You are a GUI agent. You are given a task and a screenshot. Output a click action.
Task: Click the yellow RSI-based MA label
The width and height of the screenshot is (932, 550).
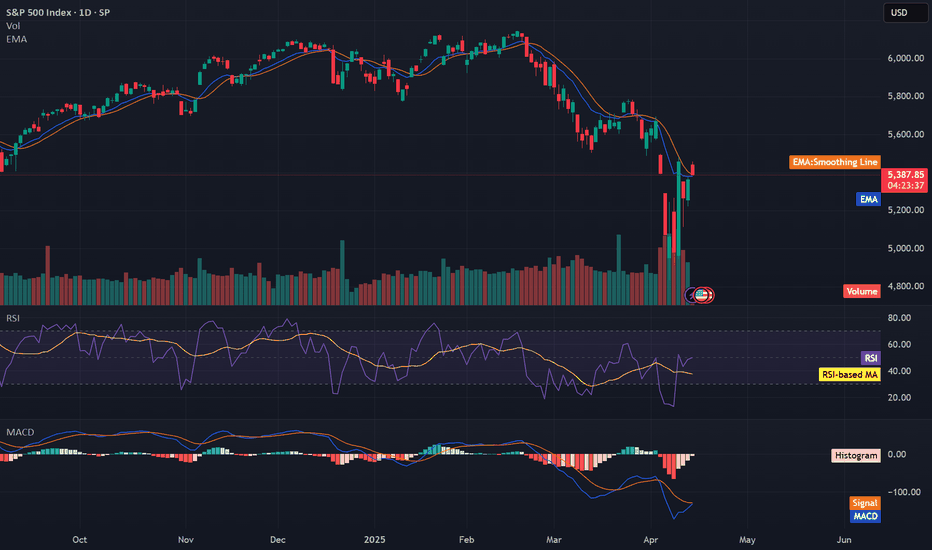coord(849,375)
